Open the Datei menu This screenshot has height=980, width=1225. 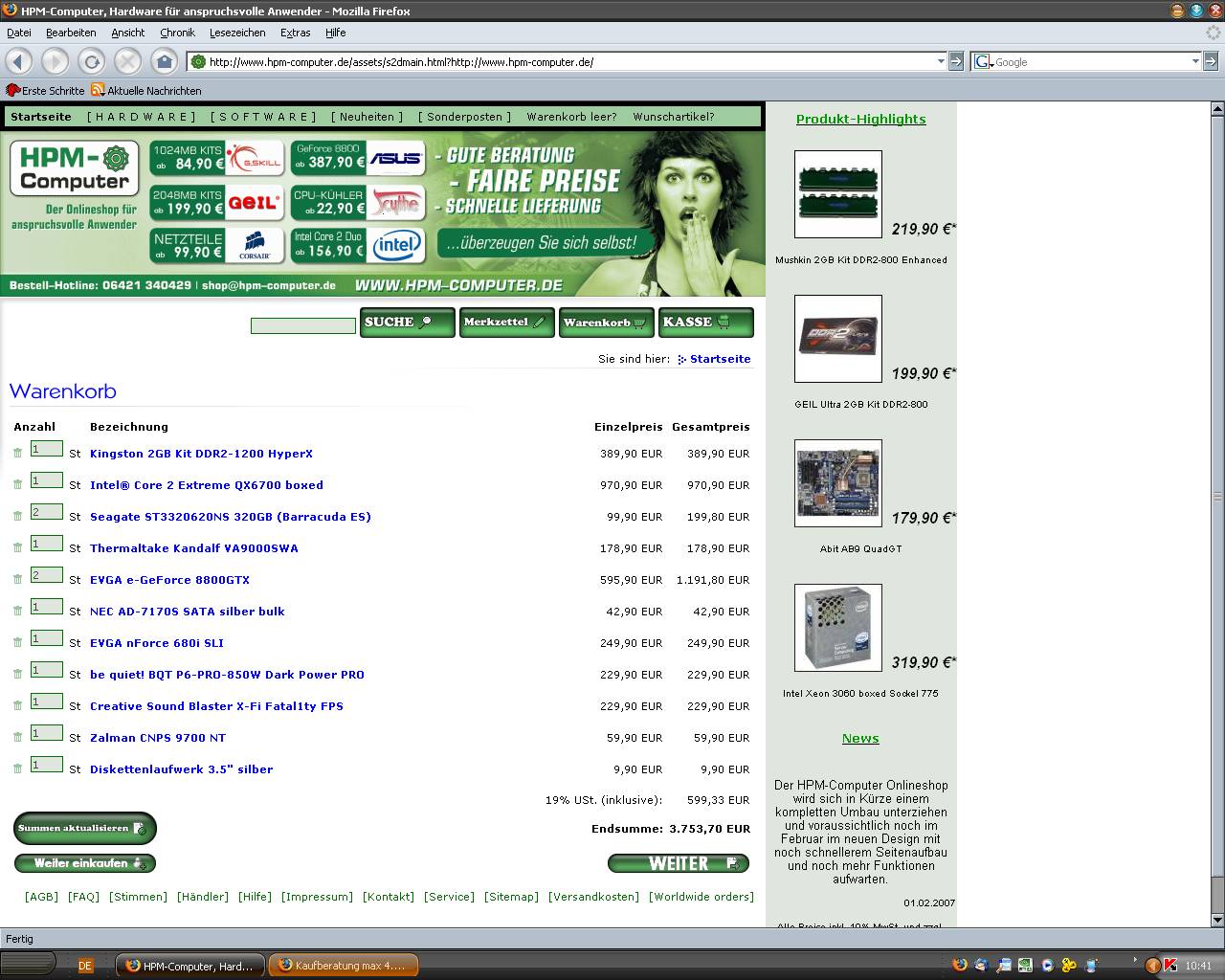click(x=18, y=33)
